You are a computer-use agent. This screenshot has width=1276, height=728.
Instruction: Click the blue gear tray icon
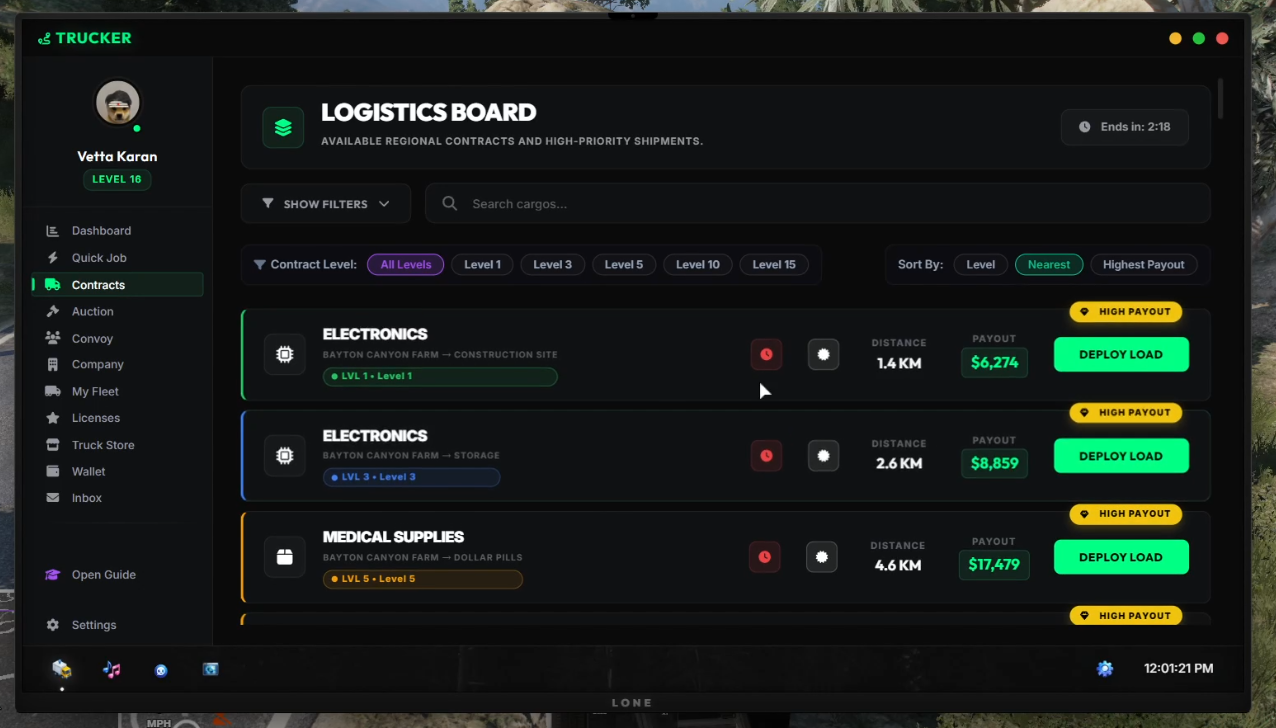point(1105,669)
